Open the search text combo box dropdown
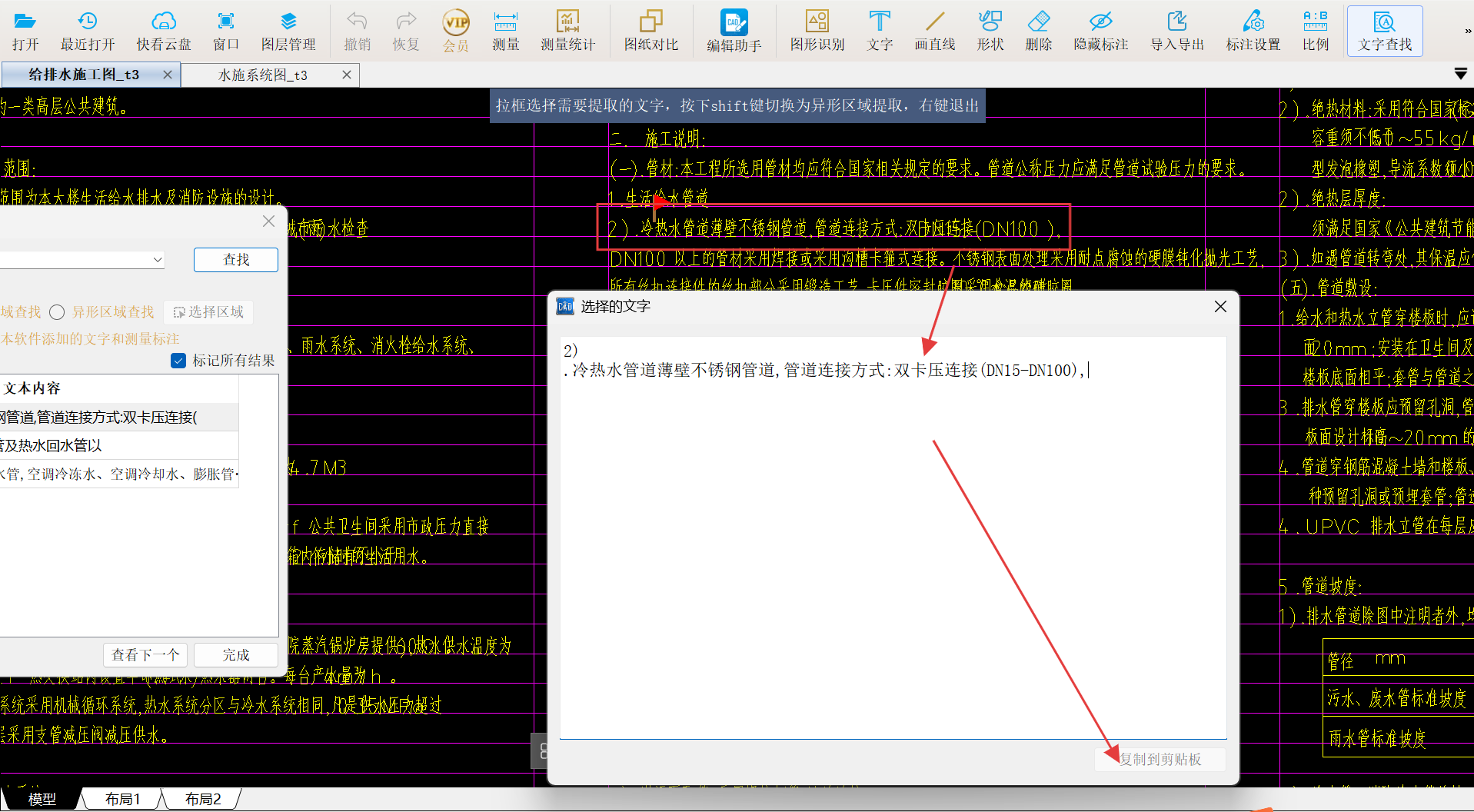This screenshot has height=812, width=1474. (158, 260)
